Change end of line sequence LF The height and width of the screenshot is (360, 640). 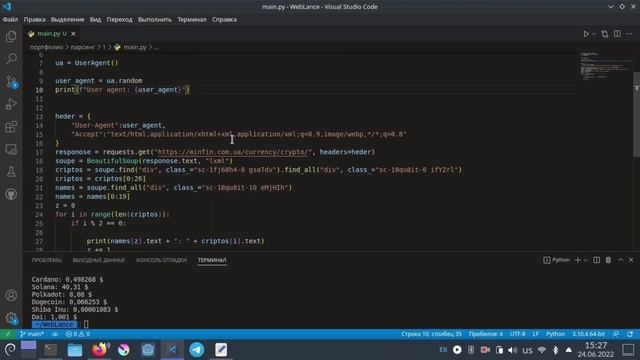(536, 334)
